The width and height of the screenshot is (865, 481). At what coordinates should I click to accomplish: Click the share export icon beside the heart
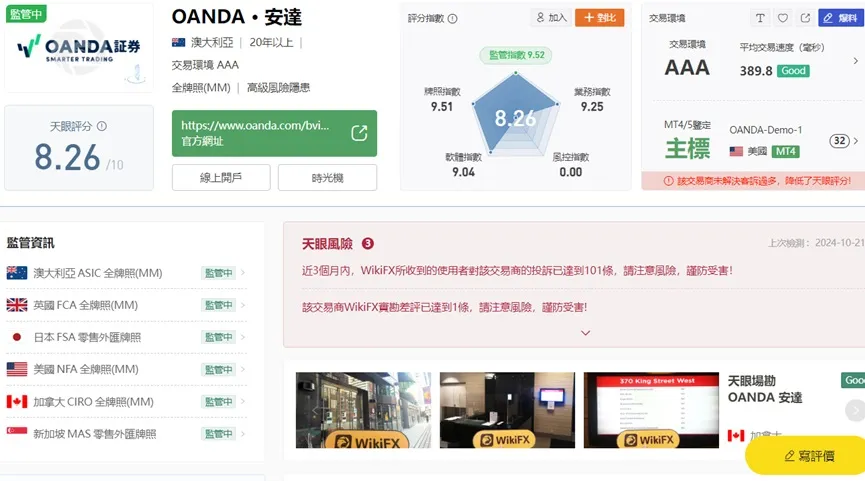805,18
